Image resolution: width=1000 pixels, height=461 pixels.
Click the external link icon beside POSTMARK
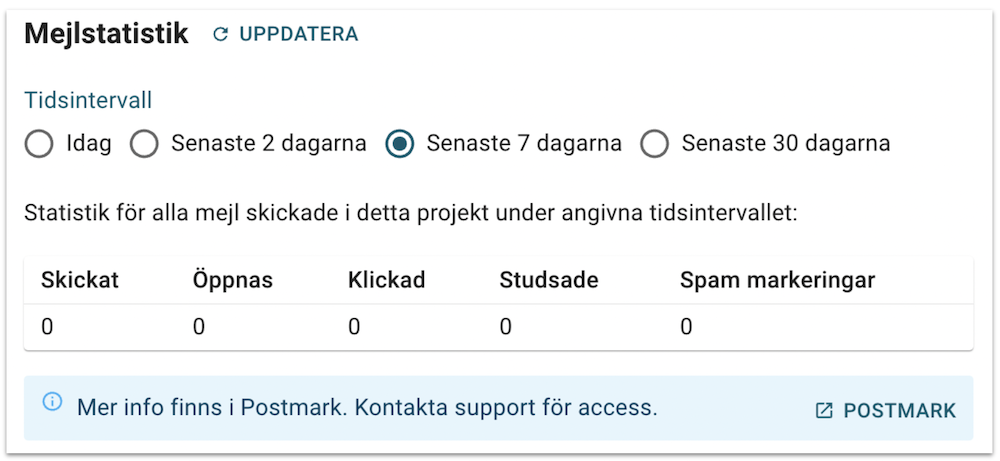pyautogui.click(x=824, y=411)
